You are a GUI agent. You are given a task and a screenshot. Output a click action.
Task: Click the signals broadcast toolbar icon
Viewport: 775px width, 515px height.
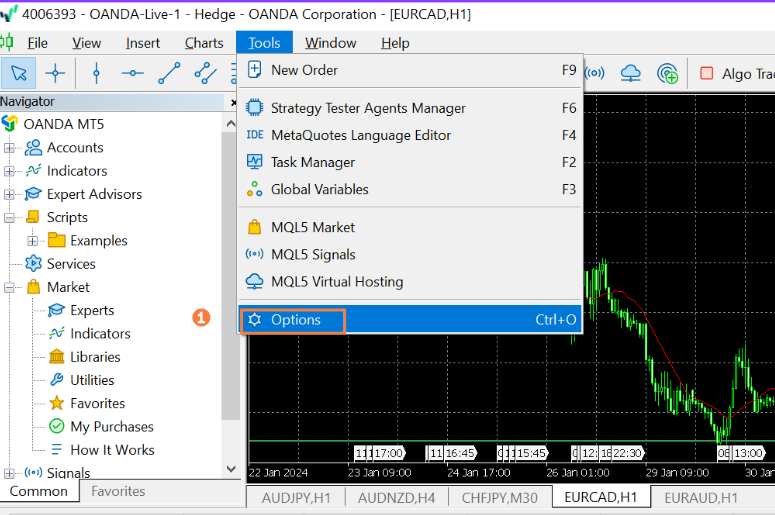(x=595, y=73)
